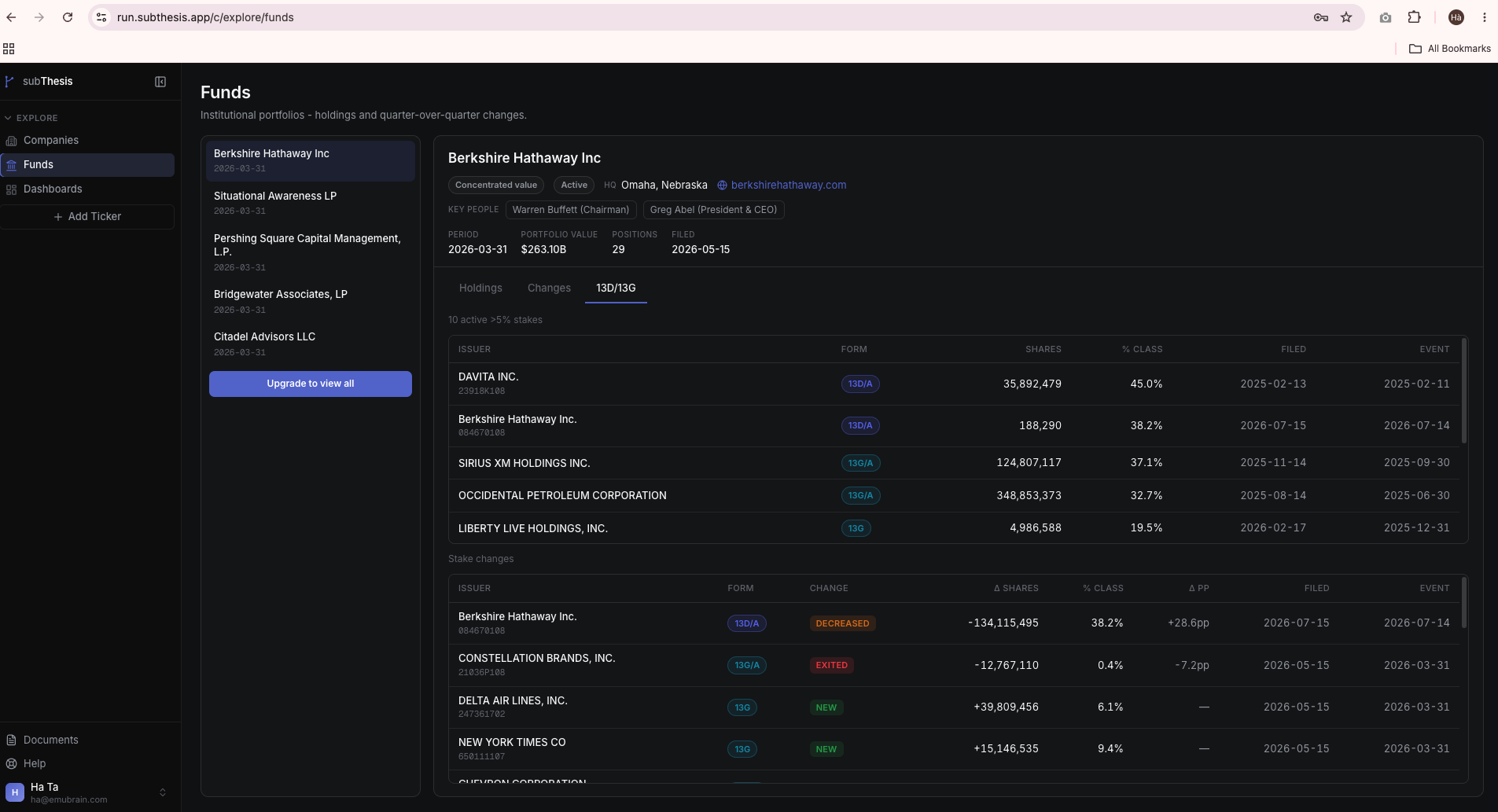Open the browser extensions puzzle icon
The image size is (1498, 812).
click(x=1414, y=17)
